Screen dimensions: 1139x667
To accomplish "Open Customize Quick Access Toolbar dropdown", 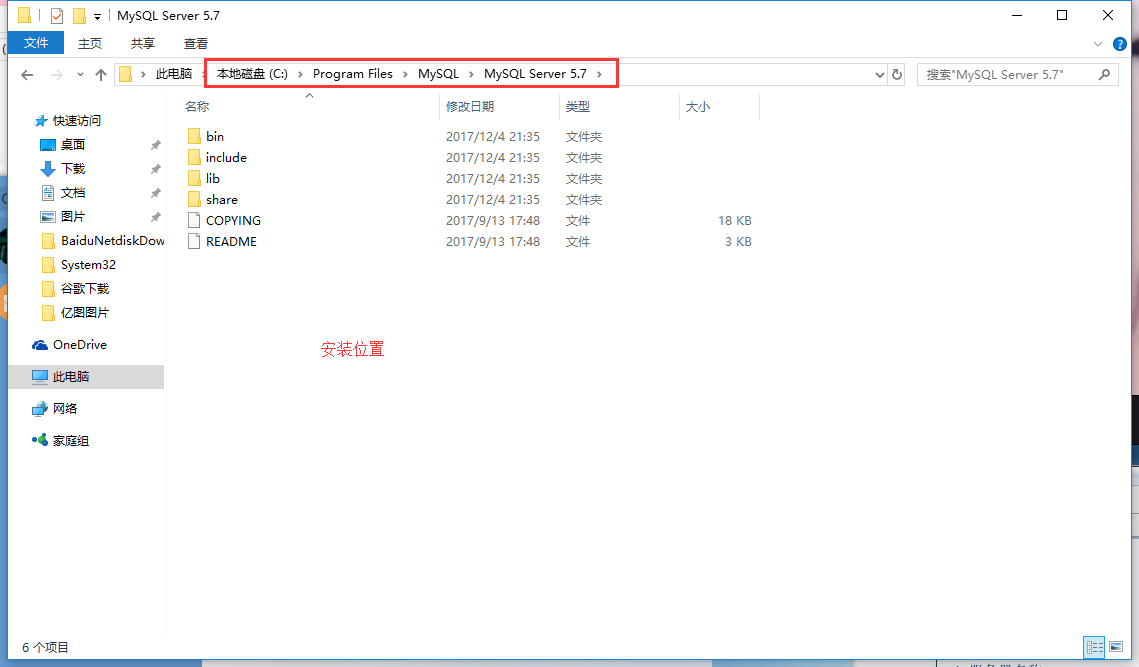I will pos(97,16).
